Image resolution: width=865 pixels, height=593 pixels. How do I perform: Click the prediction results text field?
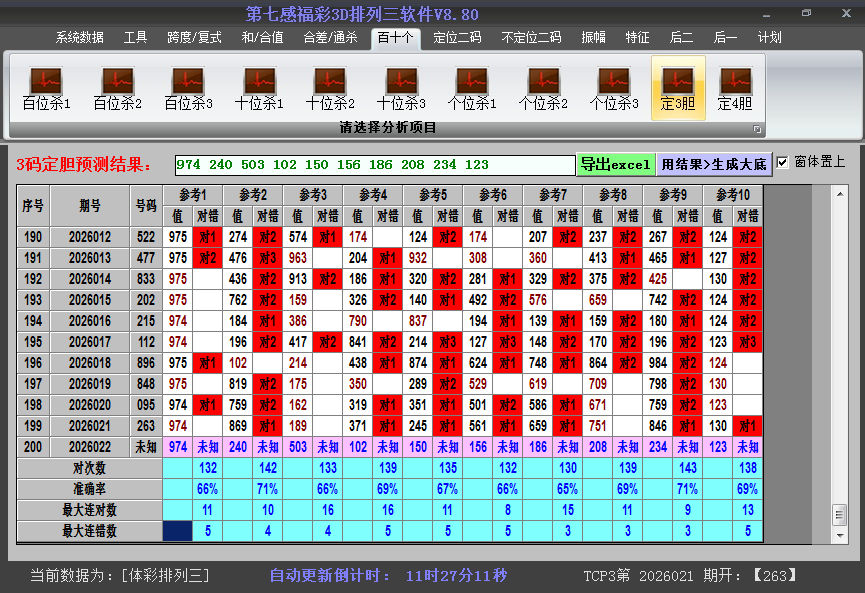[x=374, y=164]
